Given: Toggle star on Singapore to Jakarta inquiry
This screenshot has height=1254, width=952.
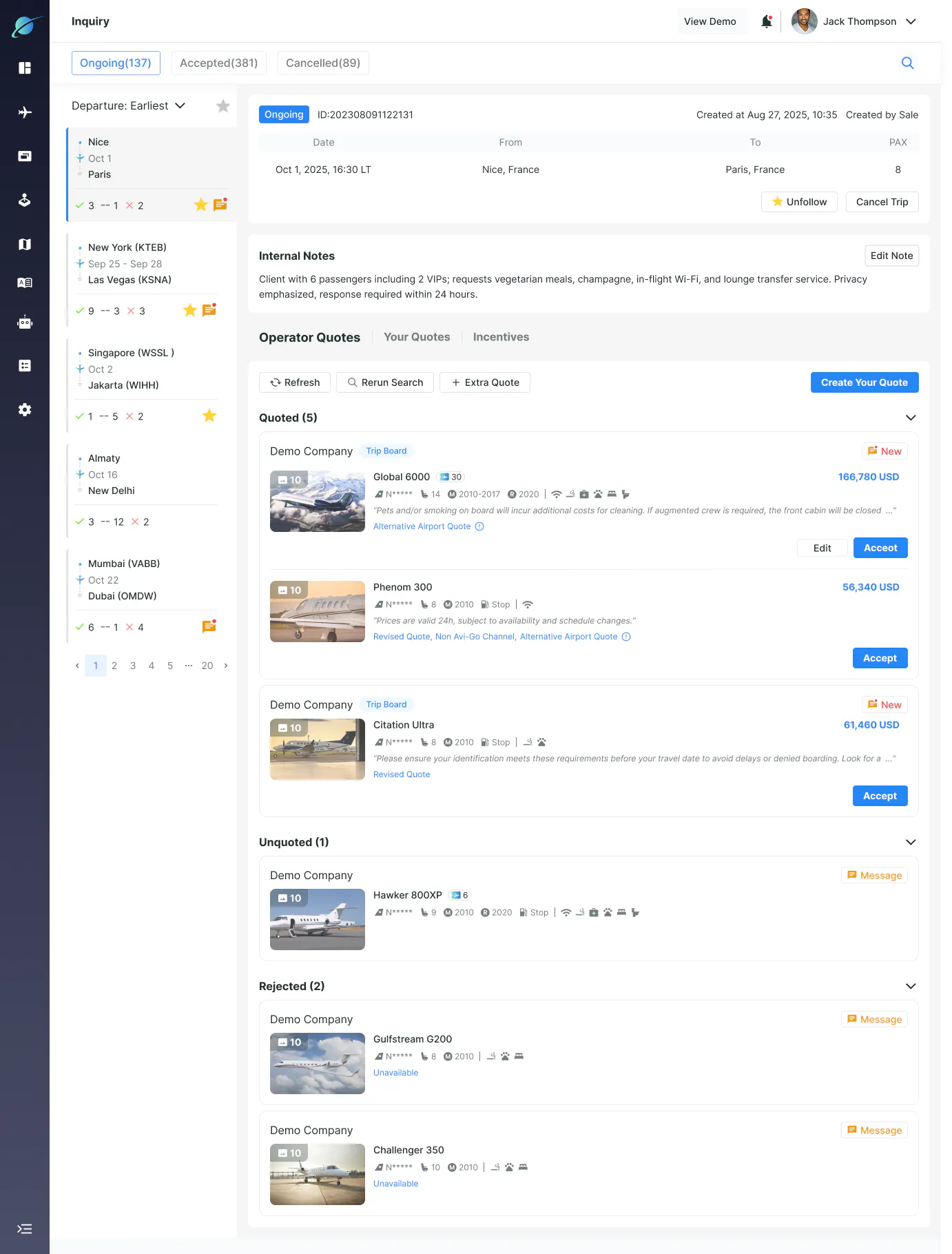Looking at the screenshot, I should 209,415.
